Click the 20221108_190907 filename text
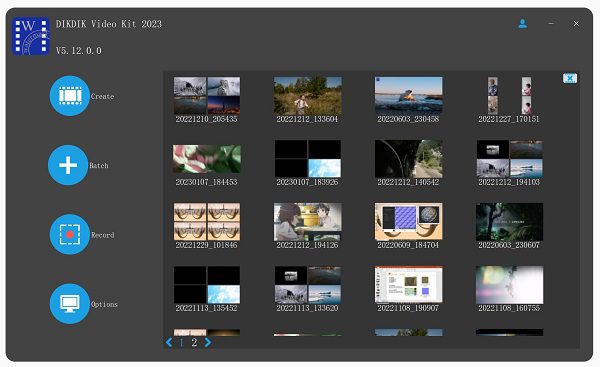 [x=408, y=308]
